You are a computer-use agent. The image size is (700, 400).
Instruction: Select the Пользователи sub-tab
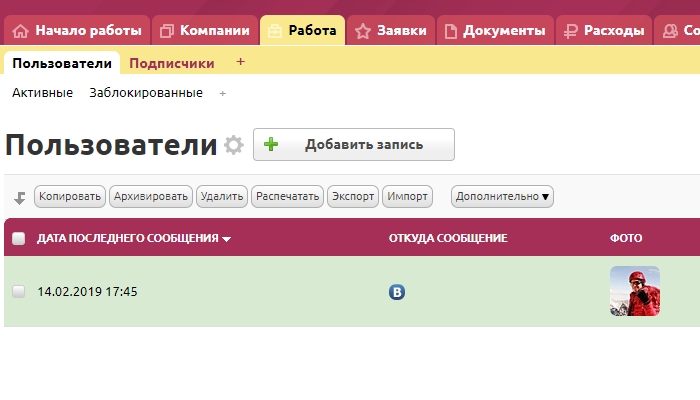tap(62, 63)
